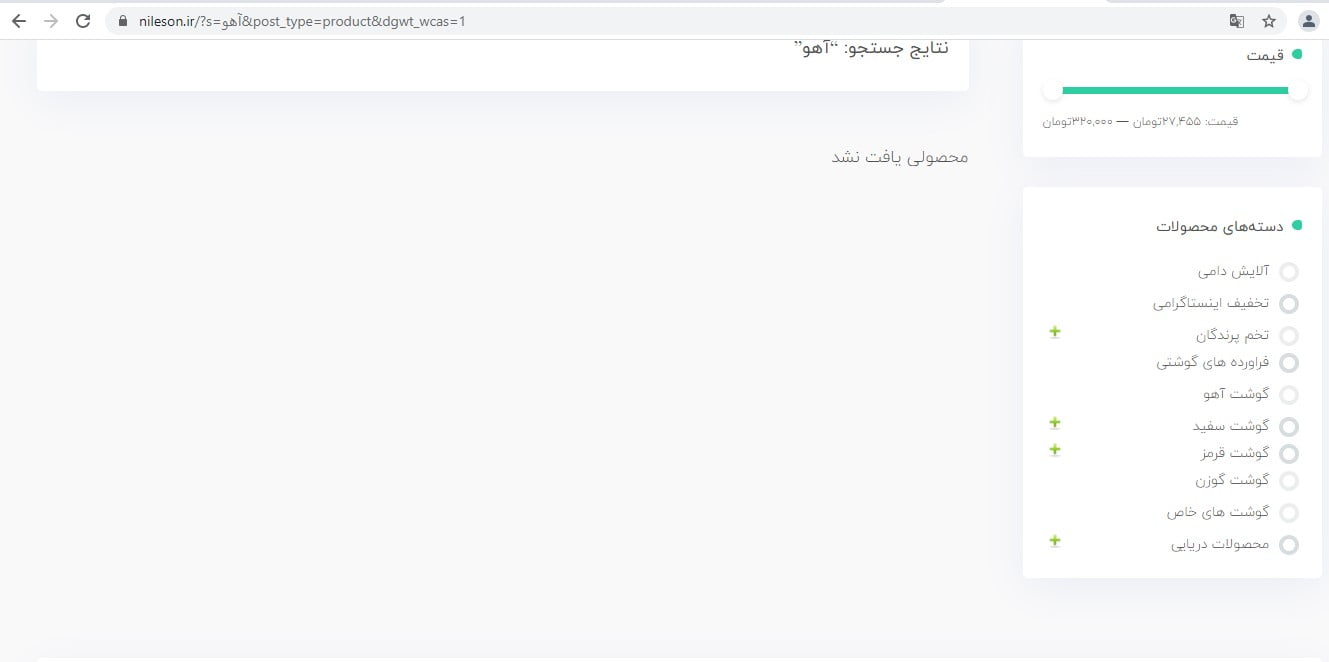The height and width of the screenshot is (662, 1329).
Task: Expand محصولات دریایی subcategories
Action: (x=1055, y=541)
